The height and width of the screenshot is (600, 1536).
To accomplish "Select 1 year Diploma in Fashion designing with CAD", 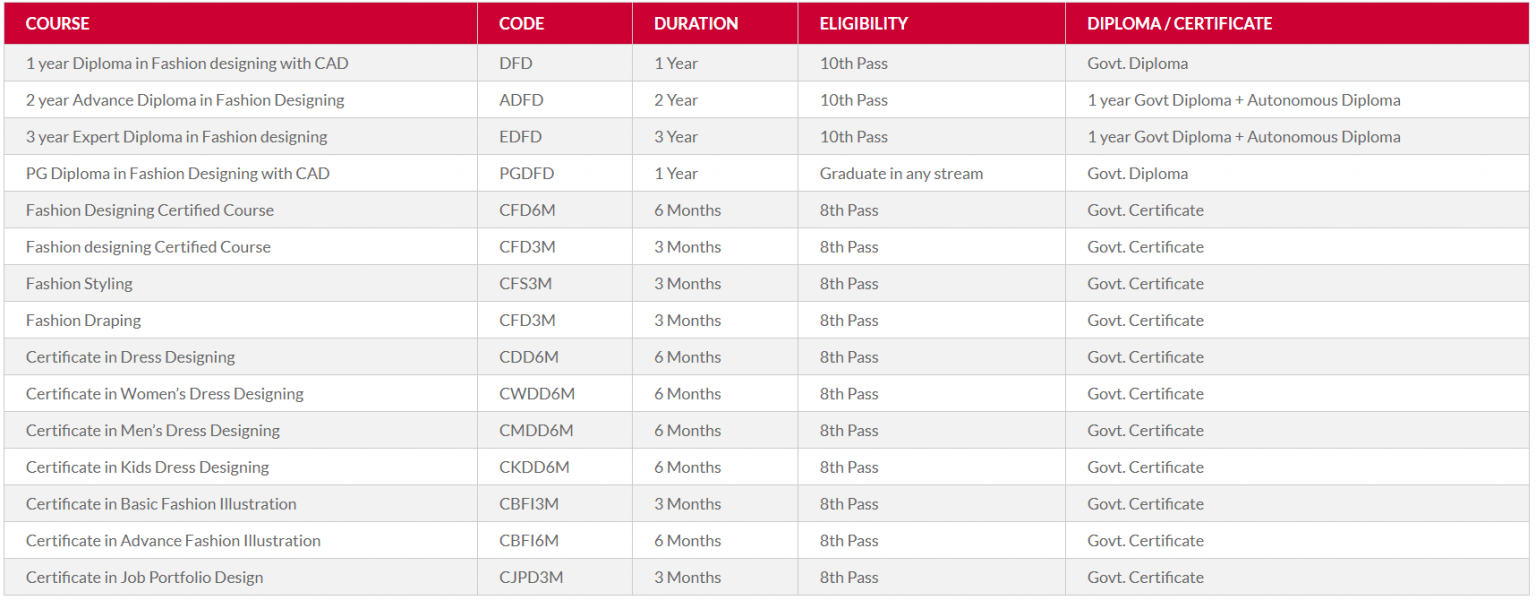I will [x=187, y=63].
